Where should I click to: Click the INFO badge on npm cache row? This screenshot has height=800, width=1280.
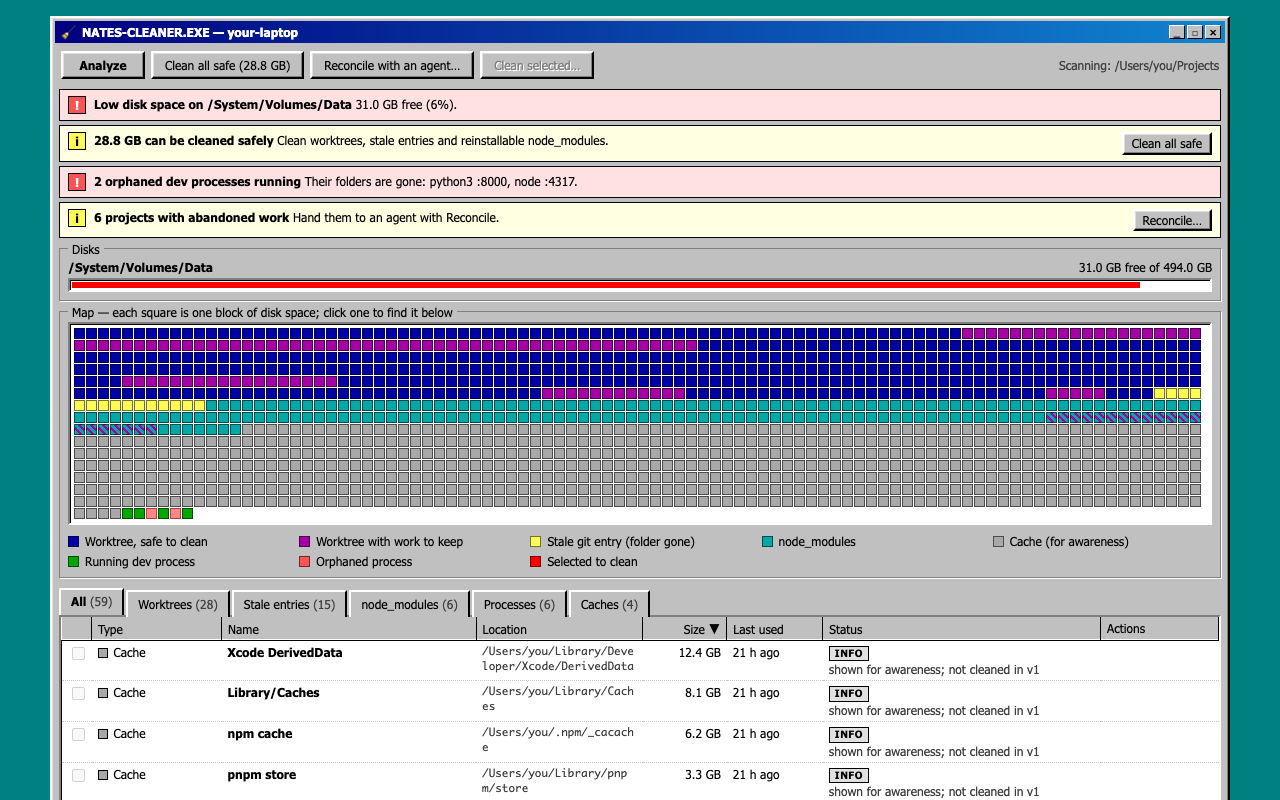(848, 735)
